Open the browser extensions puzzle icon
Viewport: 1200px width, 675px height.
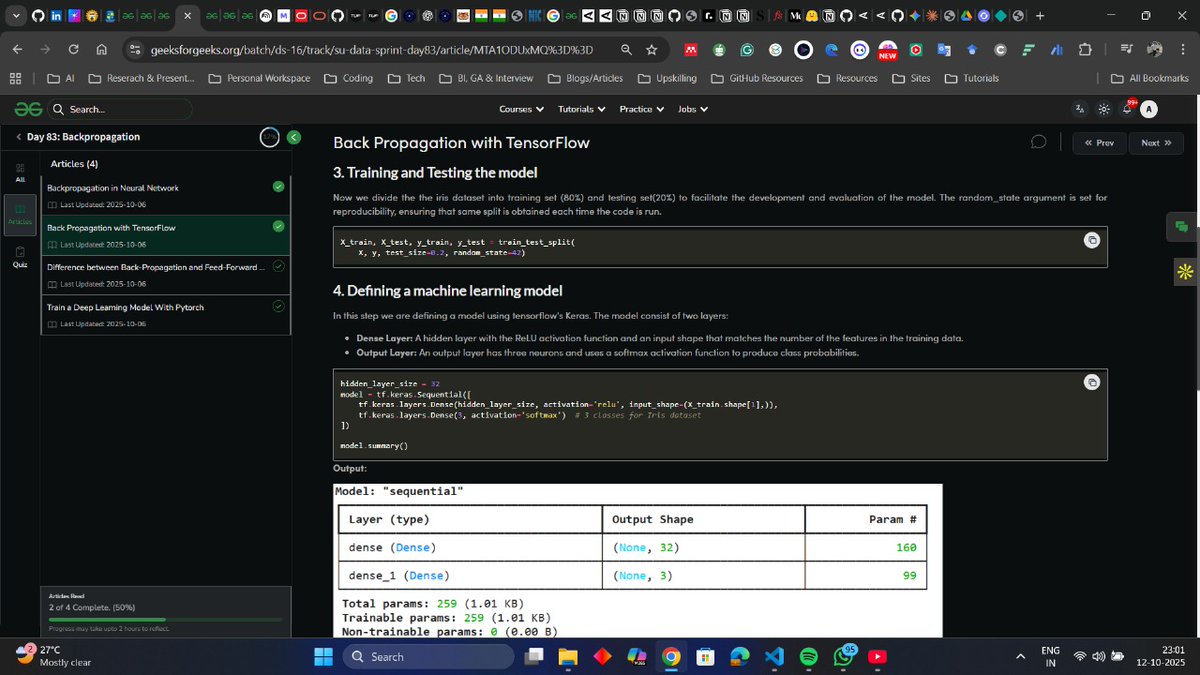coord(1085,49)
